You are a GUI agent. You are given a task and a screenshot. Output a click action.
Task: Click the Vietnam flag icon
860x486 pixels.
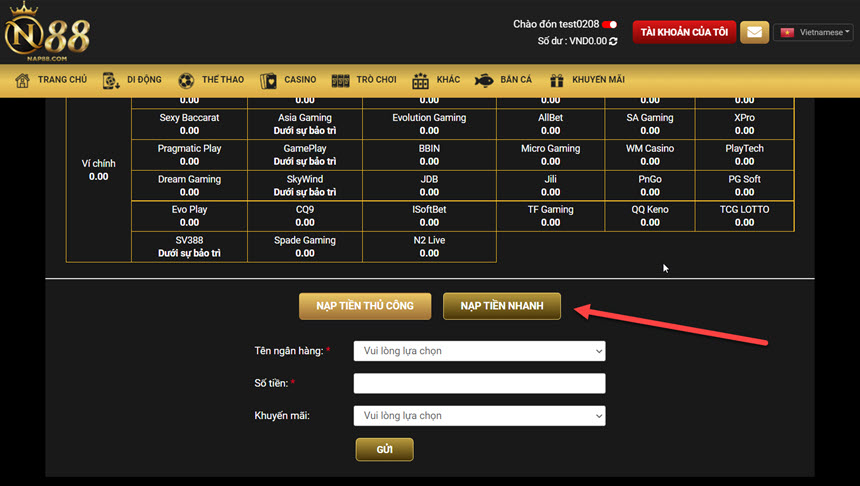(788, 32)
